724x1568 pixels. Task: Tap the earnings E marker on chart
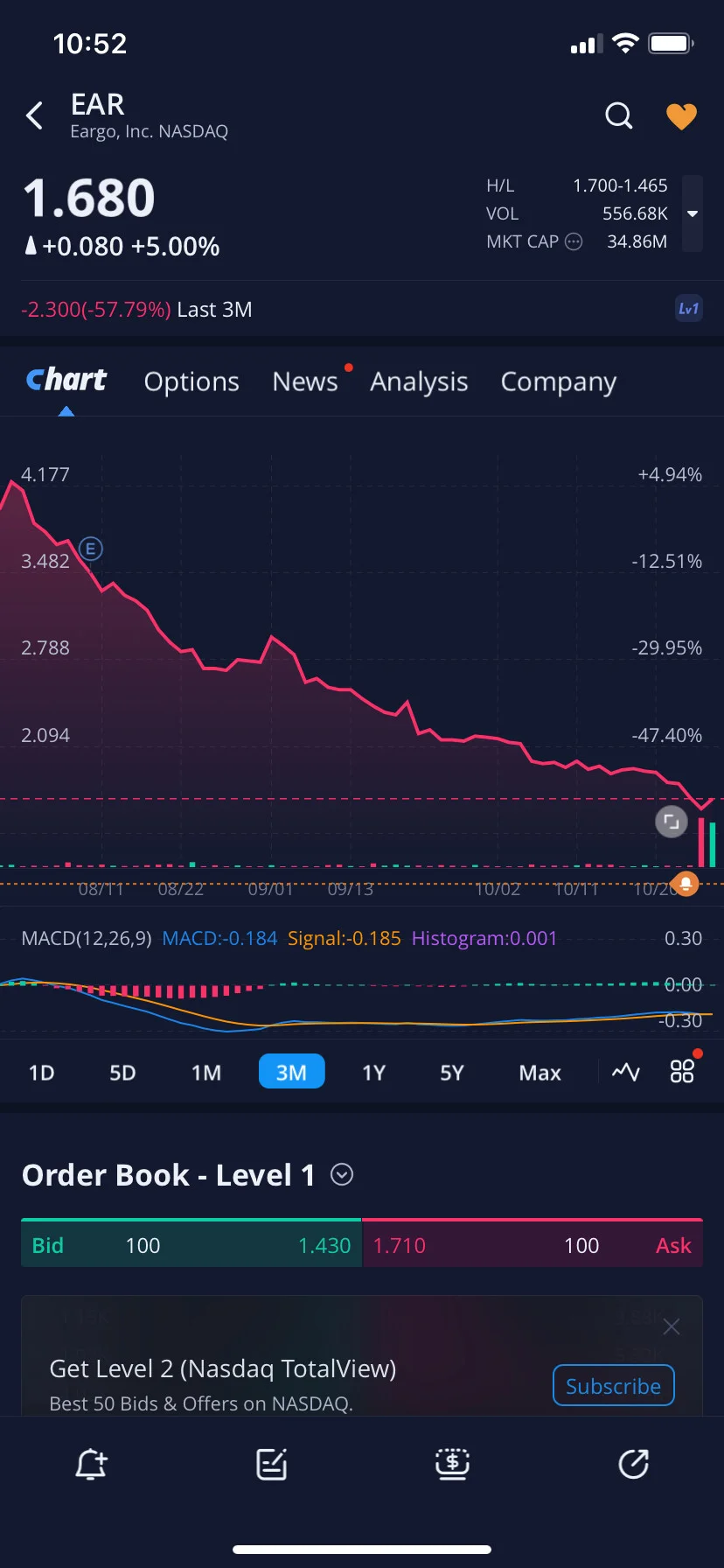click(x=91, y=549)
